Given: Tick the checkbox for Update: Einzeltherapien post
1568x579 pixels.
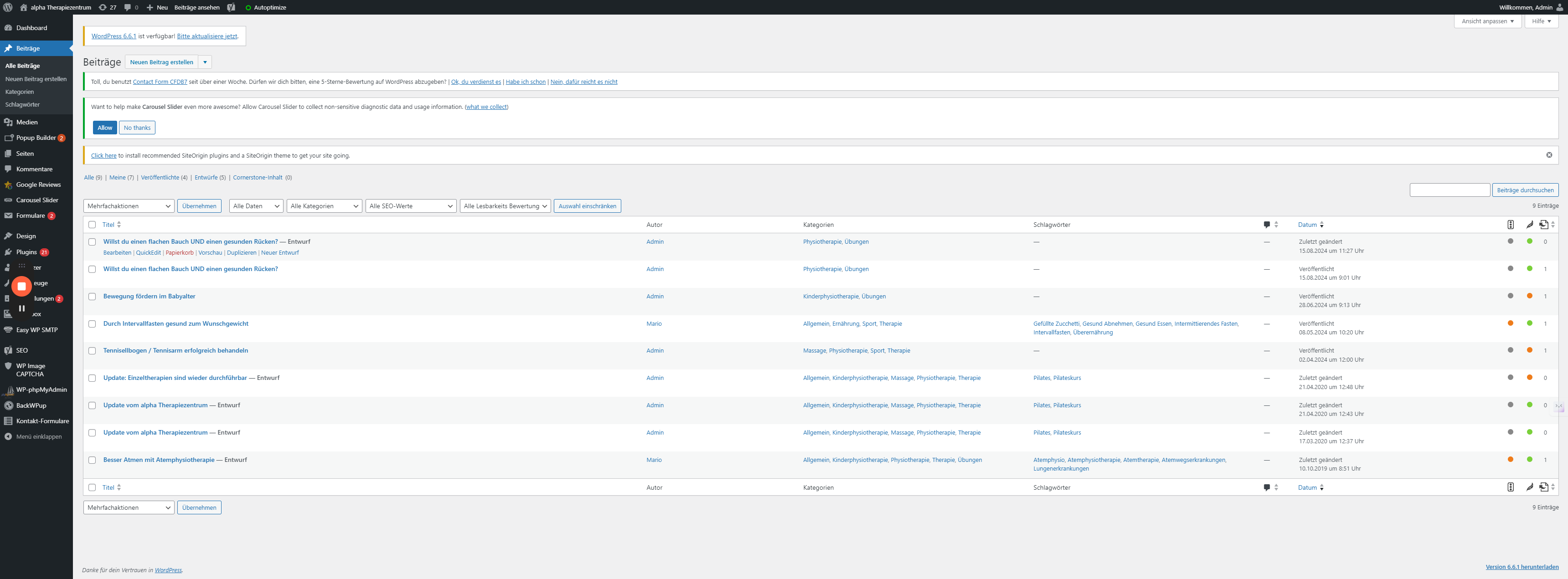Looking at the screenshot, I should (92, 378).
